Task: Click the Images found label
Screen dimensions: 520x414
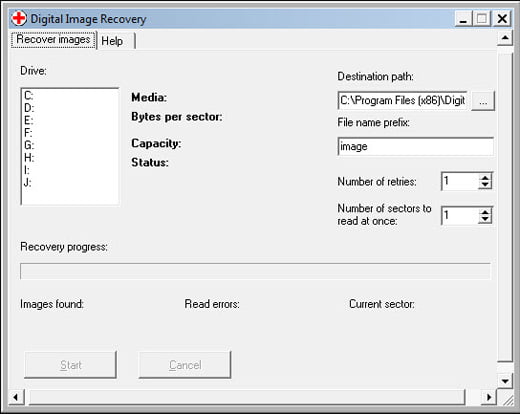Action: (52, 304)
